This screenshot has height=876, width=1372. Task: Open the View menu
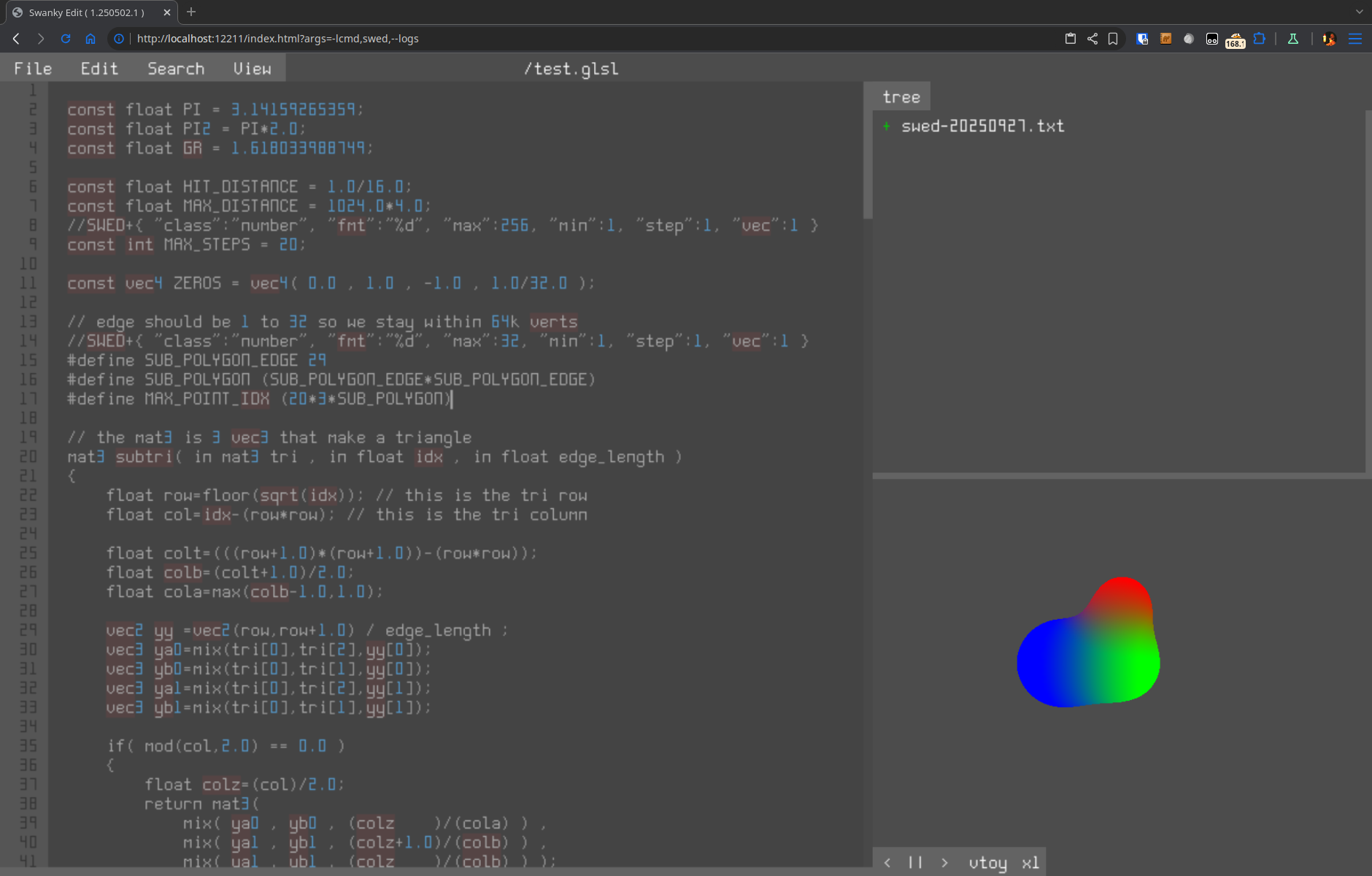(x=252, y=69)
